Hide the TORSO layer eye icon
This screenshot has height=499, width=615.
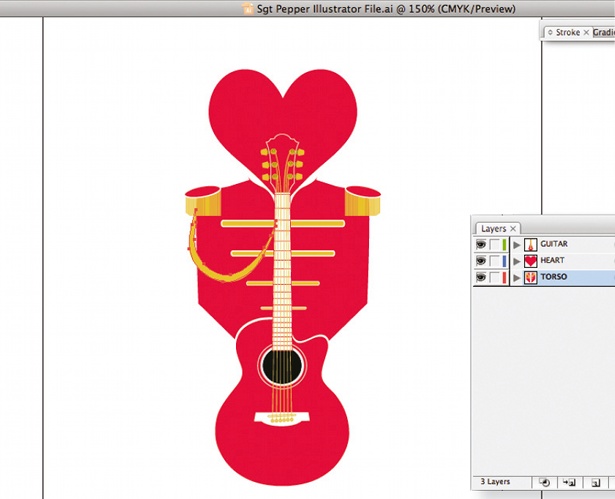tap(480, 277)
